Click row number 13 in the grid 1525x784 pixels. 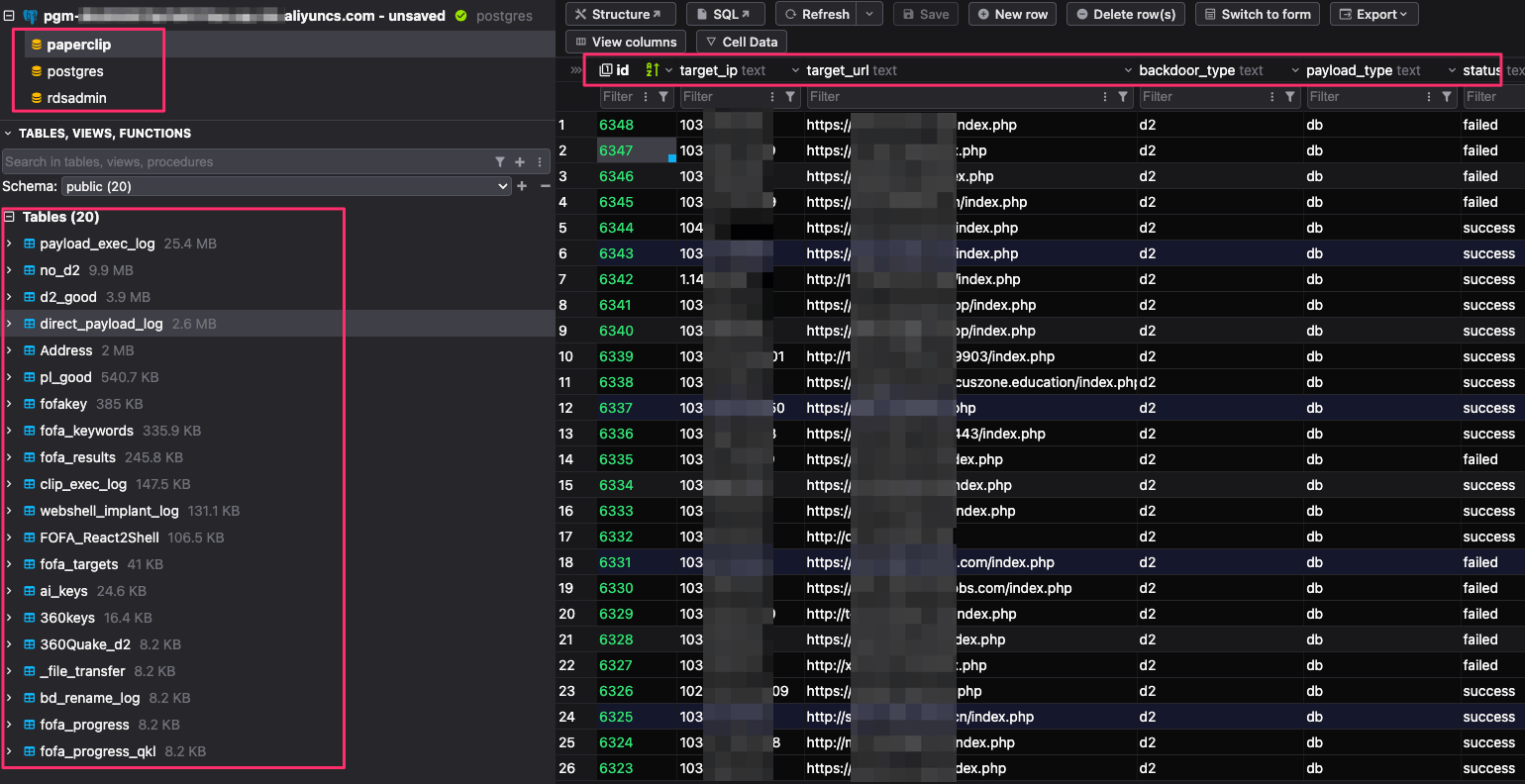[x=565, y=434]
